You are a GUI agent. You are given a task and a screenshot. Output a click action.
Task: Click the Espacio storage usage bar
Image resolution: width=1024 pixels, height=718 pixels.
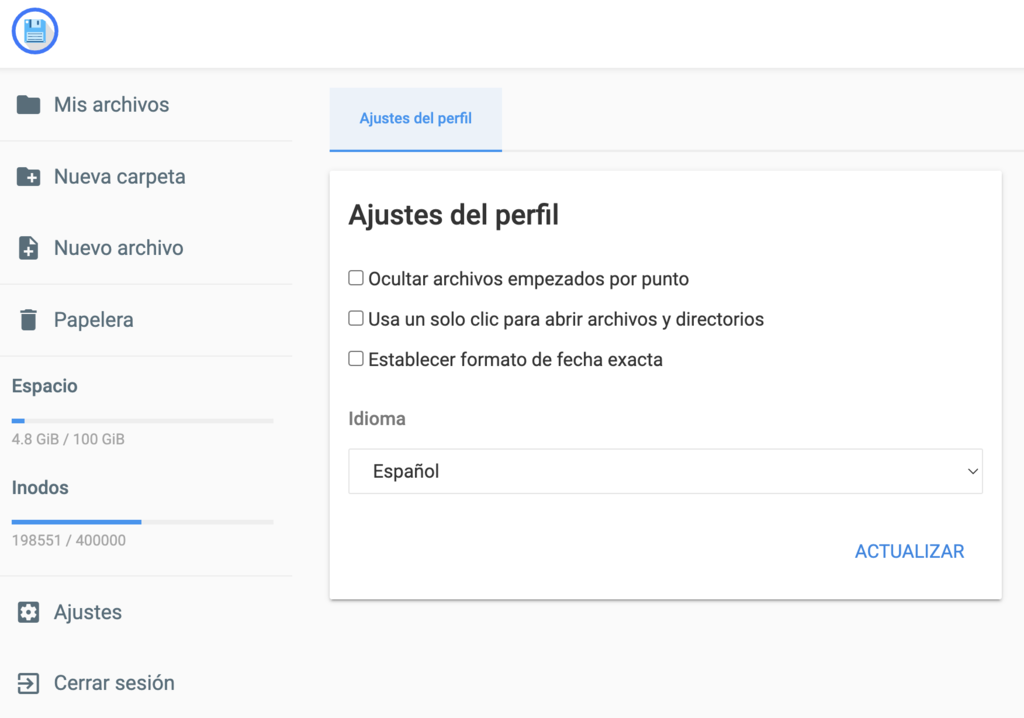pyautogui.click(x=142, y=420)
